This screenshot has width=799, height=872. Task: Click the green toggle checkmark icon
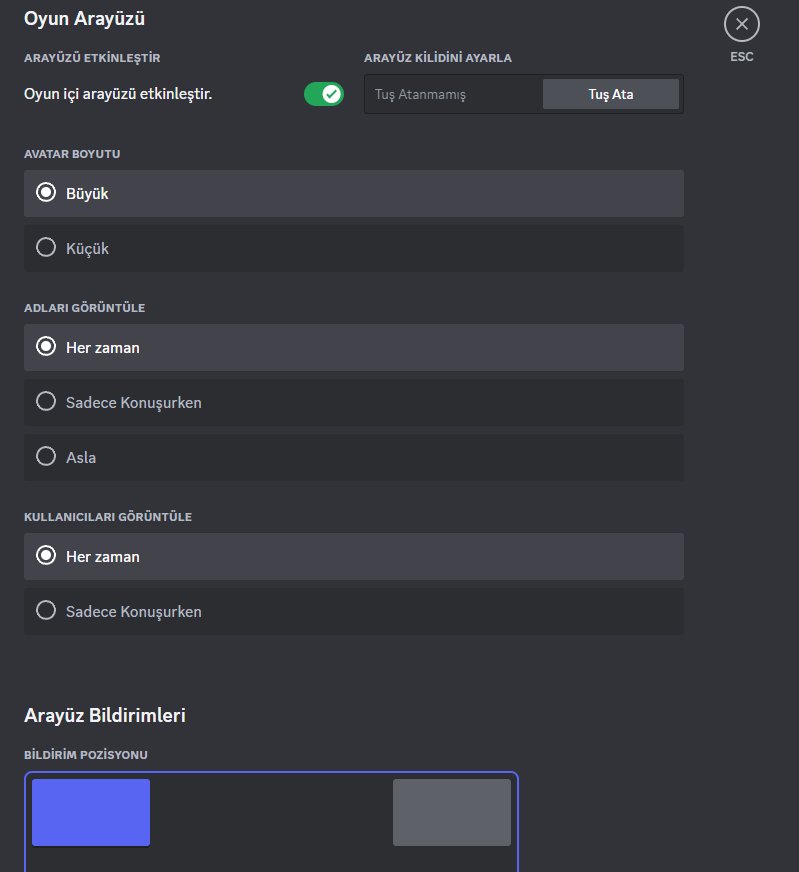[332, 95]
